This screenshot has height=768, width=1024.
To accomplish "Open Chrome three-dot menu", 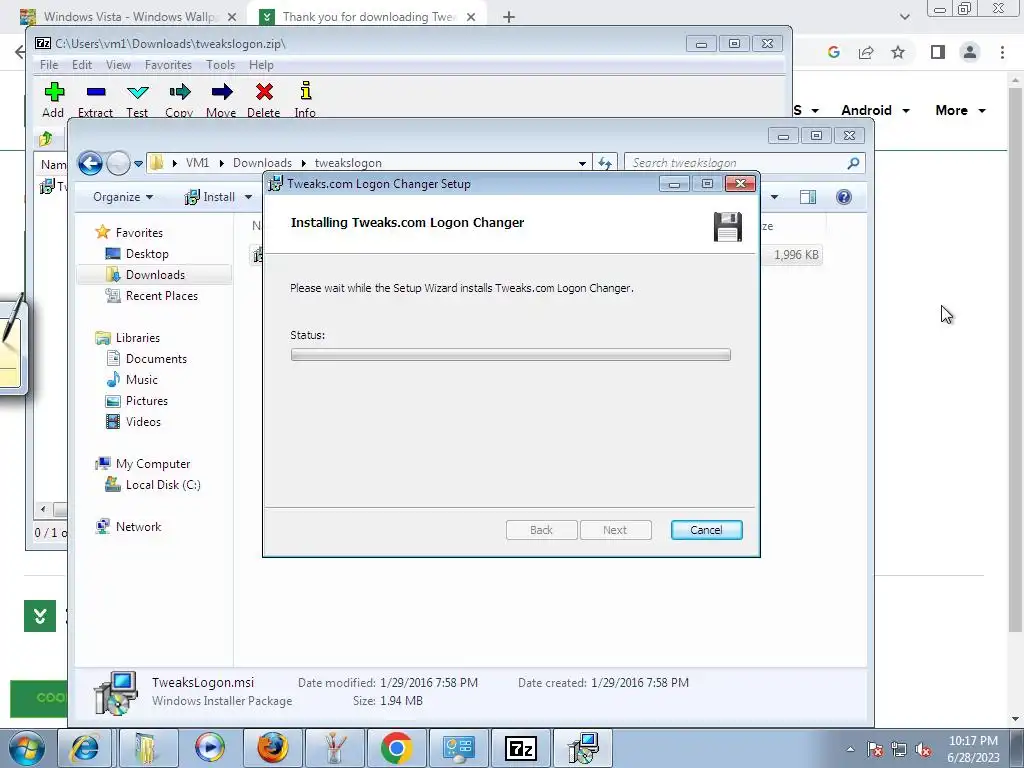I will pyautogui.click(x=1002, y=52).
